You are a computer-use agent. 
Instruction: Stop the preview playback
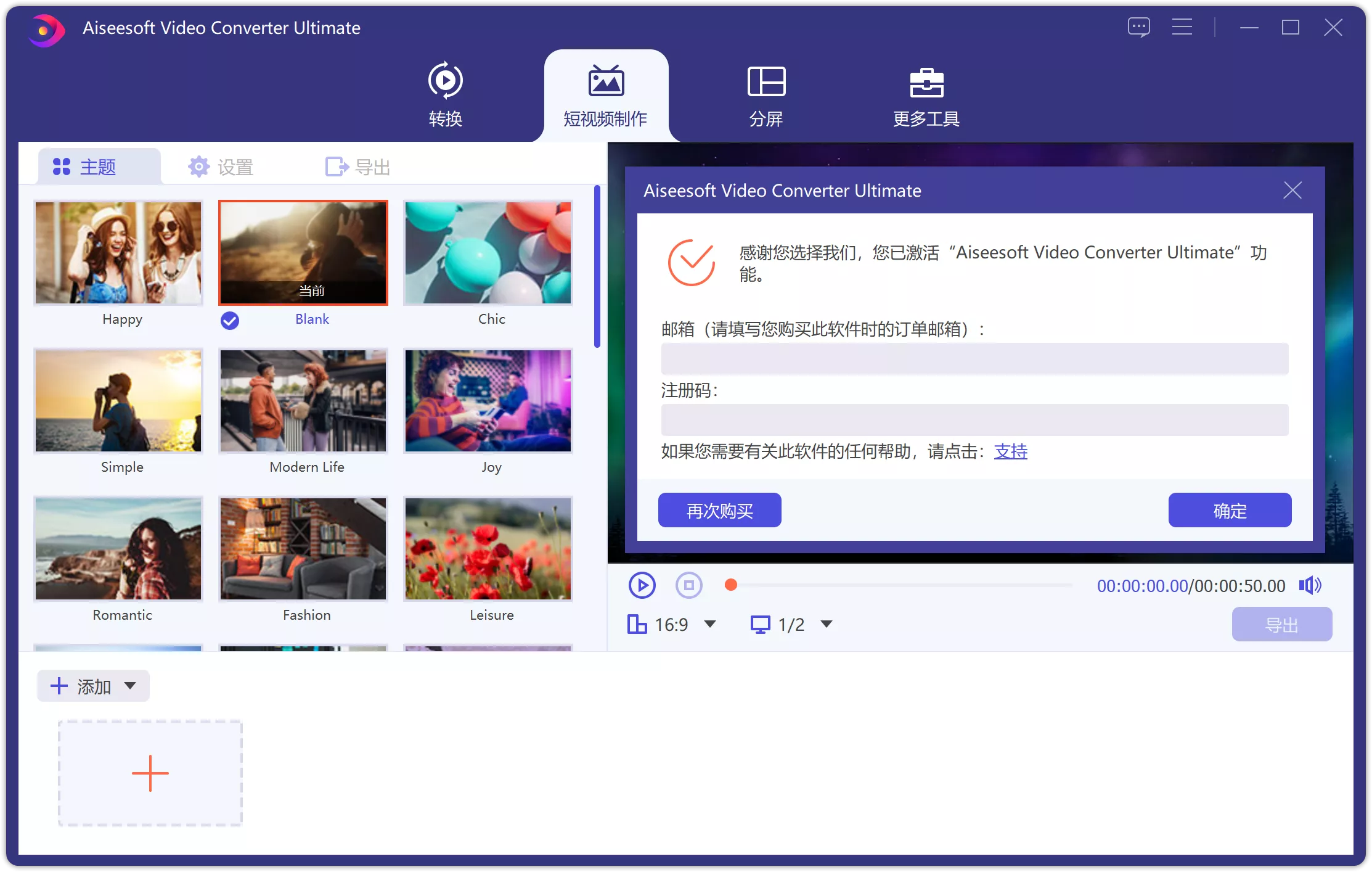pyautogui.click(x=688, y=585)
